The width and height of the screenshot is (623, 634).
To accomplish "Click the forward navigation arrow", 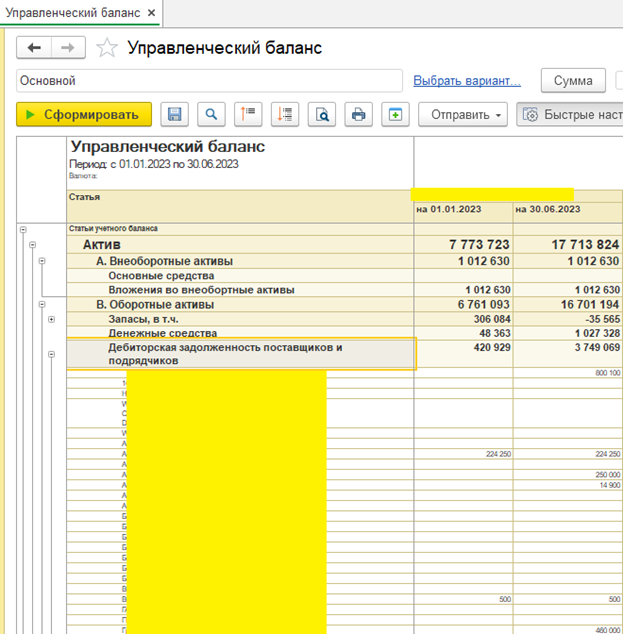I will [68, 48].
